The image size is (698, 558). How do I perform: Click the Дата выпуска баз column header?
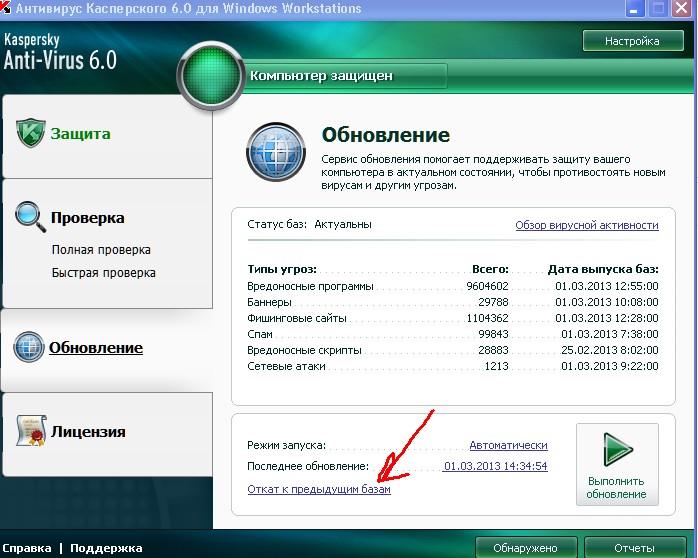click(x=603, y=269)
